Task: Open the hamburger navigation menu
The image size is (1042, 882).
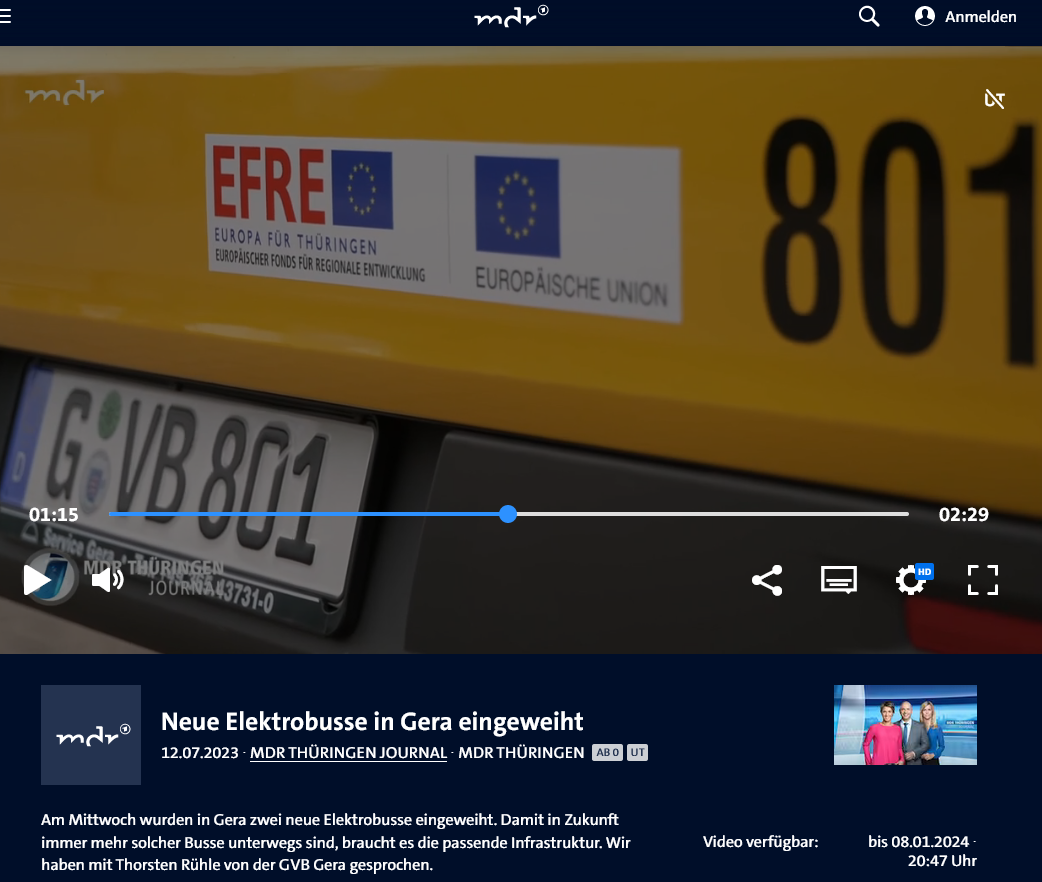Action: tap(5, 17)
